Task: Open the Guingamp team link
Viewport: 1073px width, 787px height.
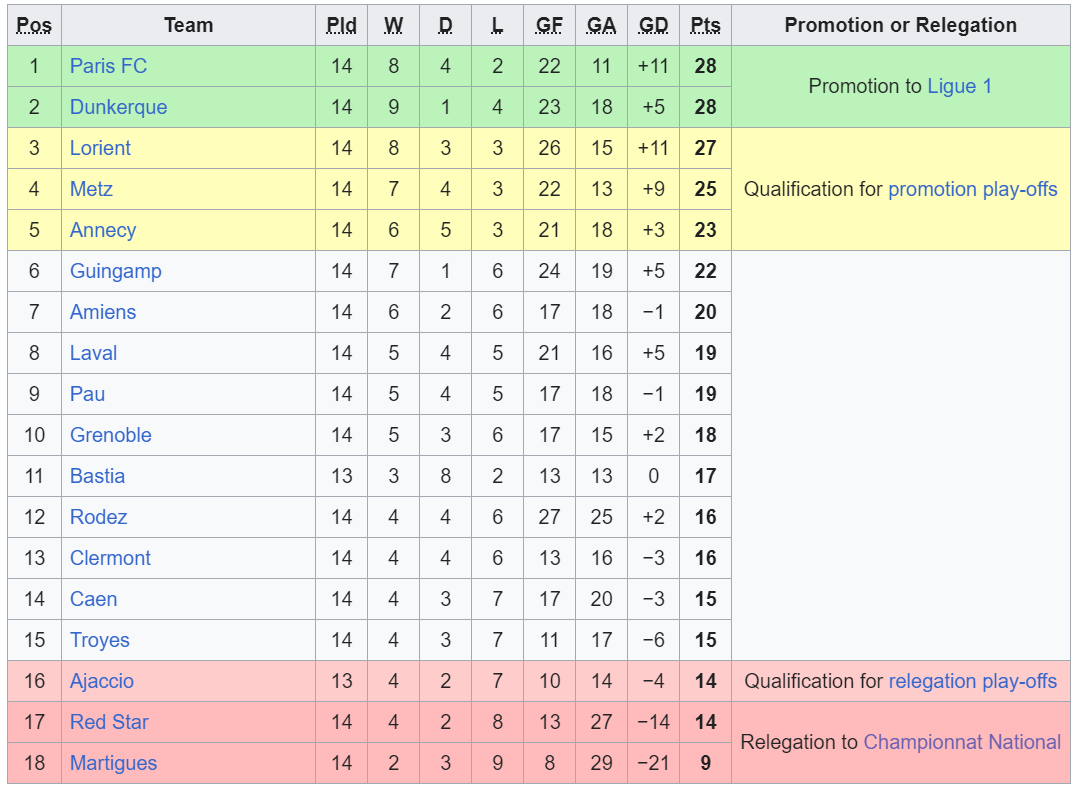Action: point(116,272)
